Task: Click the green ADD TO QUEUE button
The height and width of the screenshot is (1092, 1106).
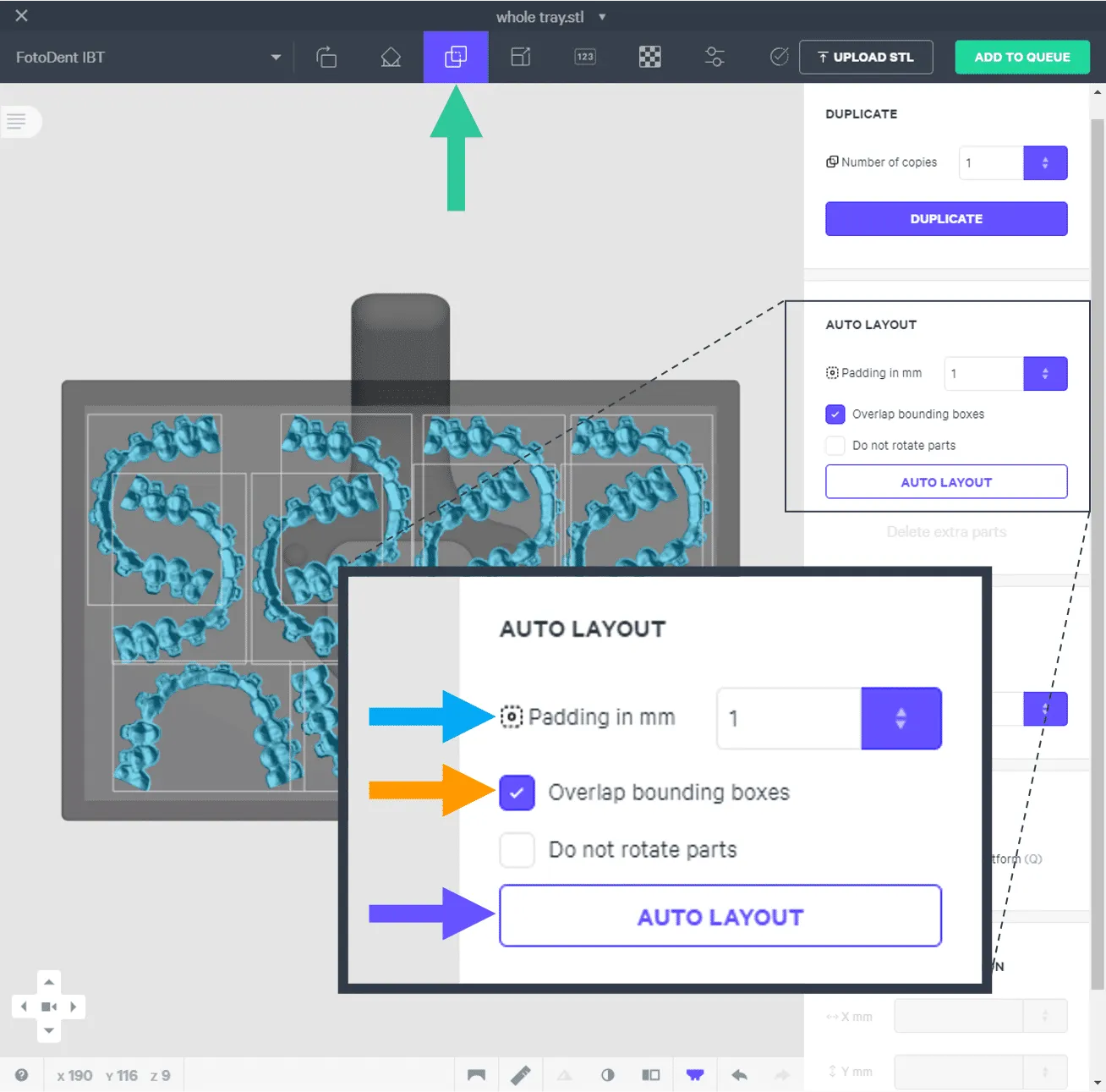Action: tap(1022, 57)
